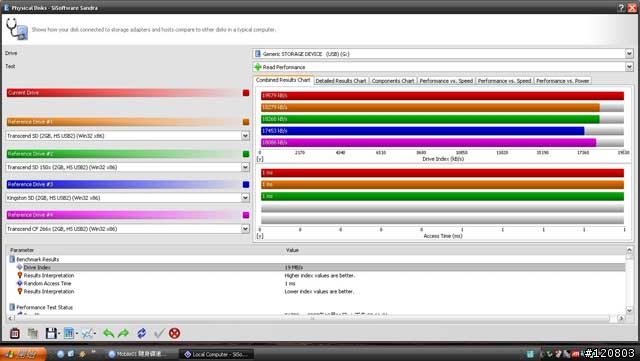Open the blue bar chart options icon
Image resolution: width=640 pixels, height=361 pixels.
69,333
